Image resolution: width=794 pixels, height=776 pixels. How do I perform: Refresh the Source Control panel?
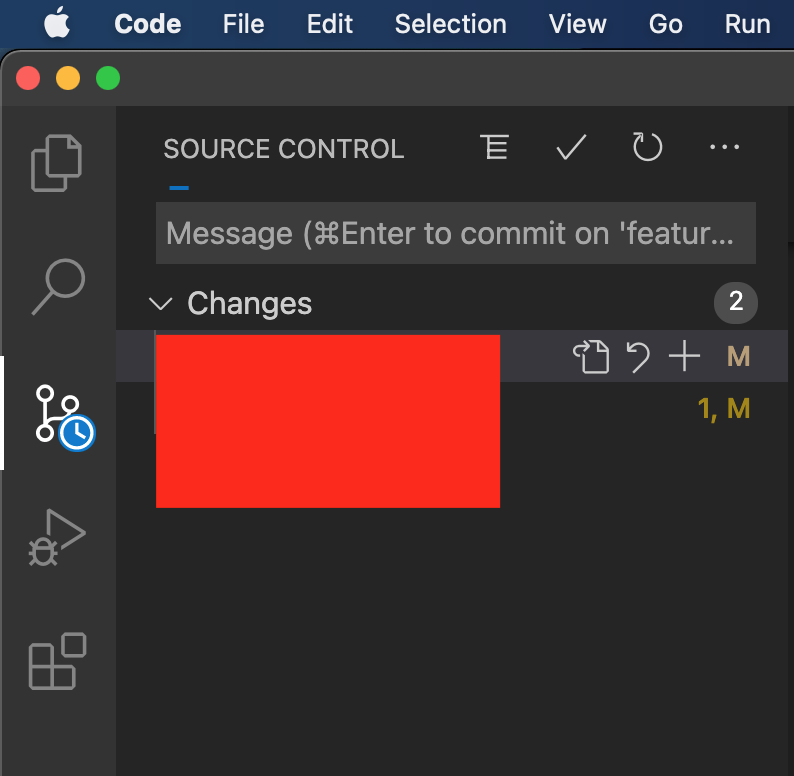point(647,147)
